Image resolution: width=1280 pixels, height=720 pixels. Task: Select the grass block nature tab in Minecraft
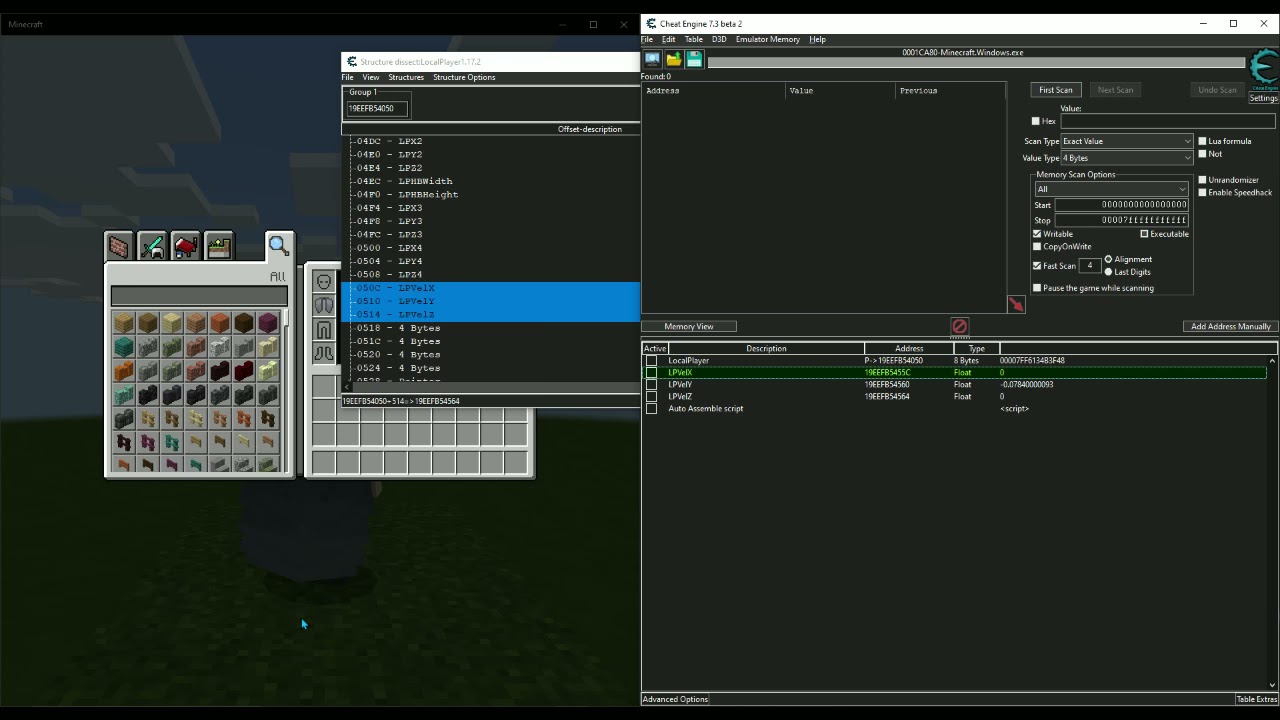point(218,246)
